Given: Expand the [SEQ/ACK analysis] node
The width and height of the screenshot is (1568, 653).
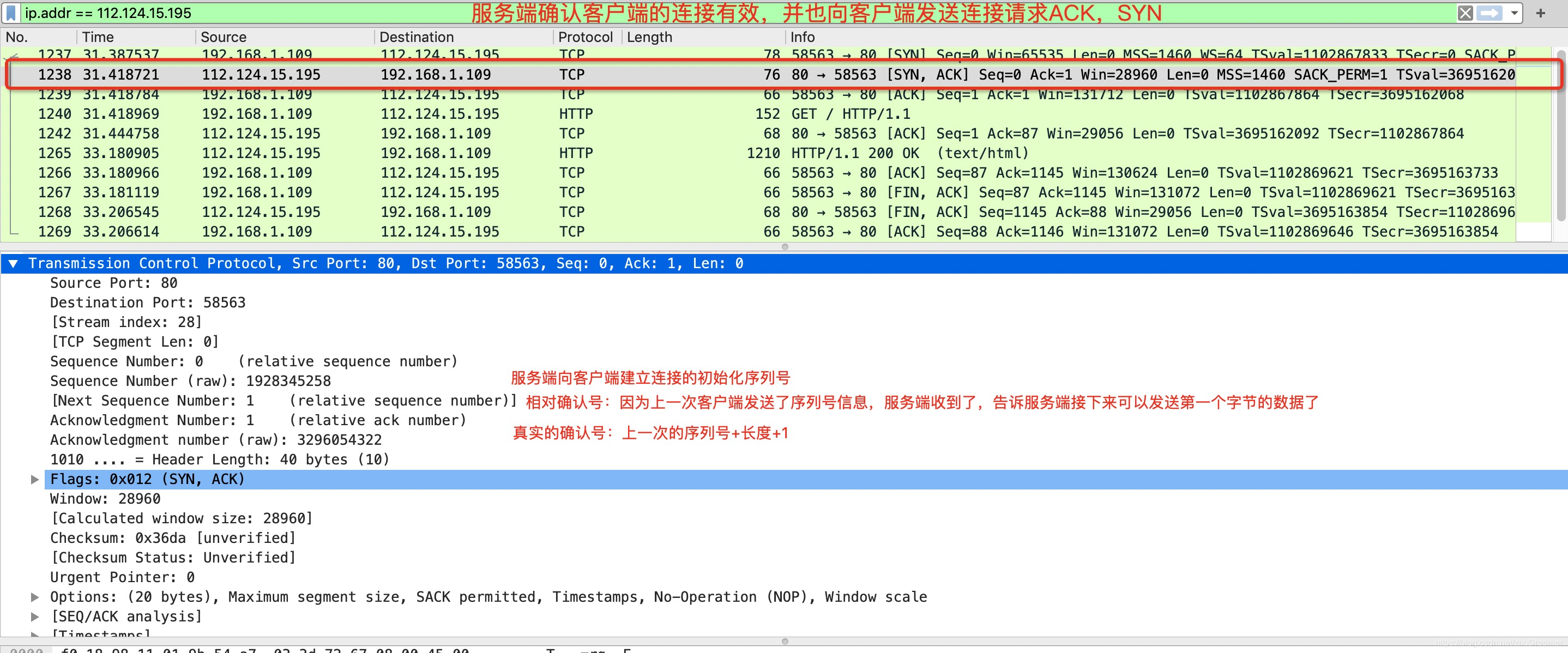Looking at the screenshot, I should [35, 616].
